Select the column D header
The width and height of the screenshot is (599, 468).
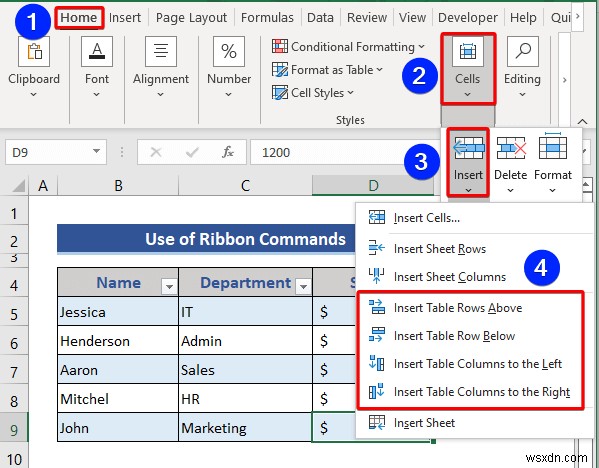(373, 186)
